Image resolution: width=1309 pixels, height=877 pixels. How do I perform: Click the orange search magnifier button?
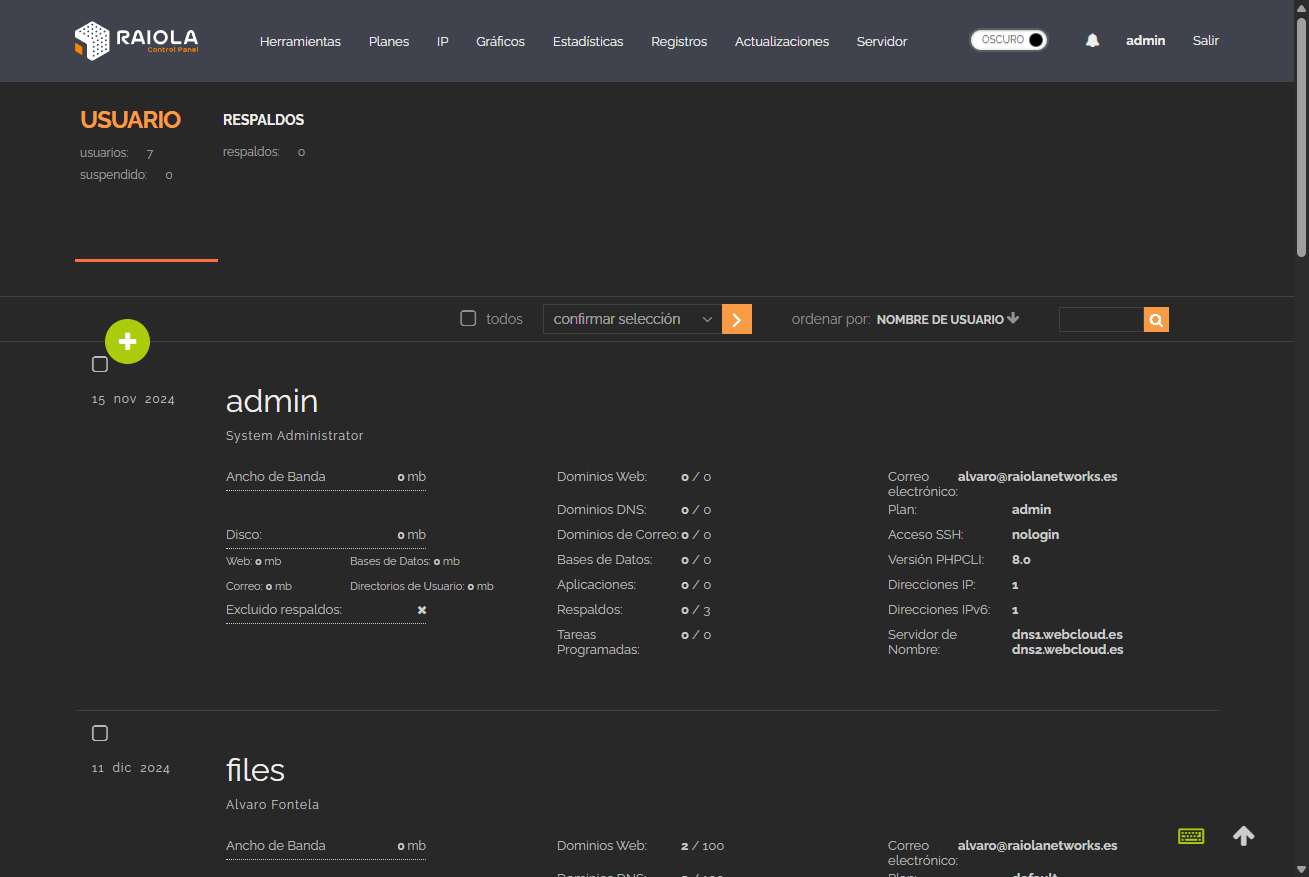pos(1156,320)
